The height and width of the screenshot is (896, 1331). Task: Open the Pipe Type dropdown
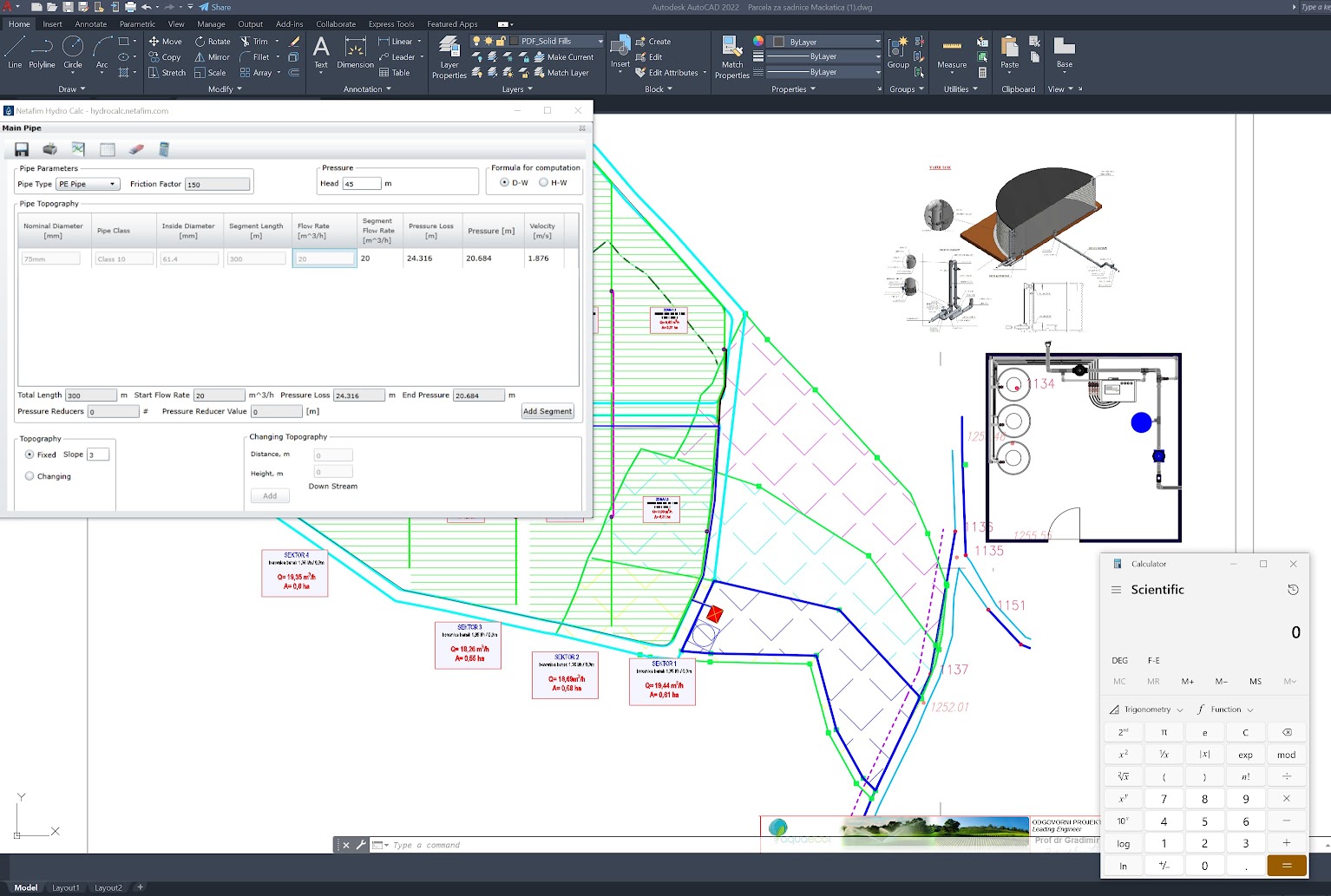tap(88, 184)
